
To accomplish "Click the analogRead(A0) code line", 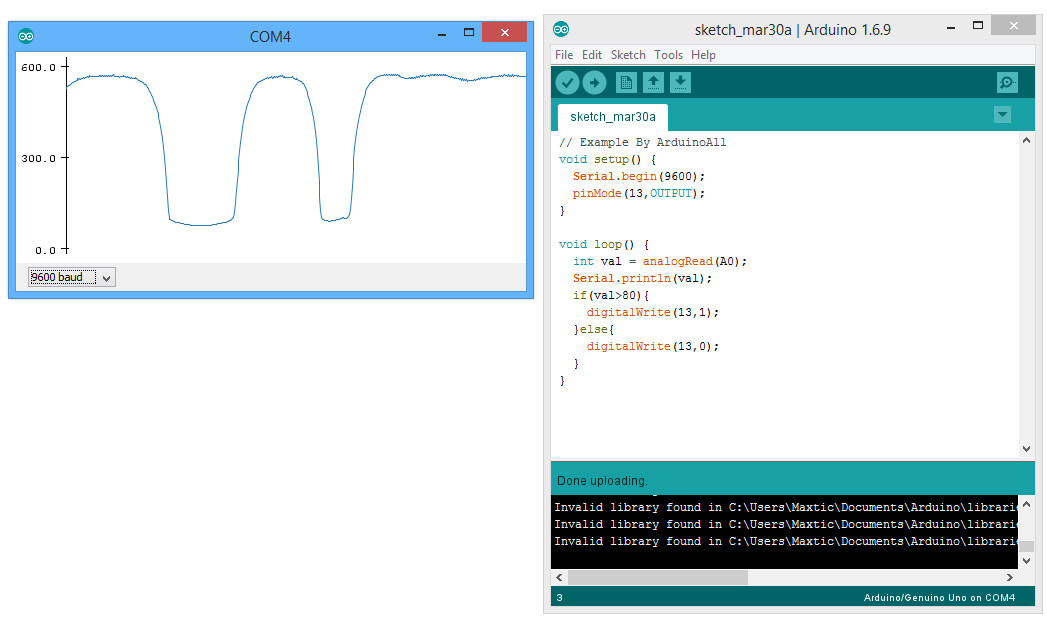I will pos(660,262).
